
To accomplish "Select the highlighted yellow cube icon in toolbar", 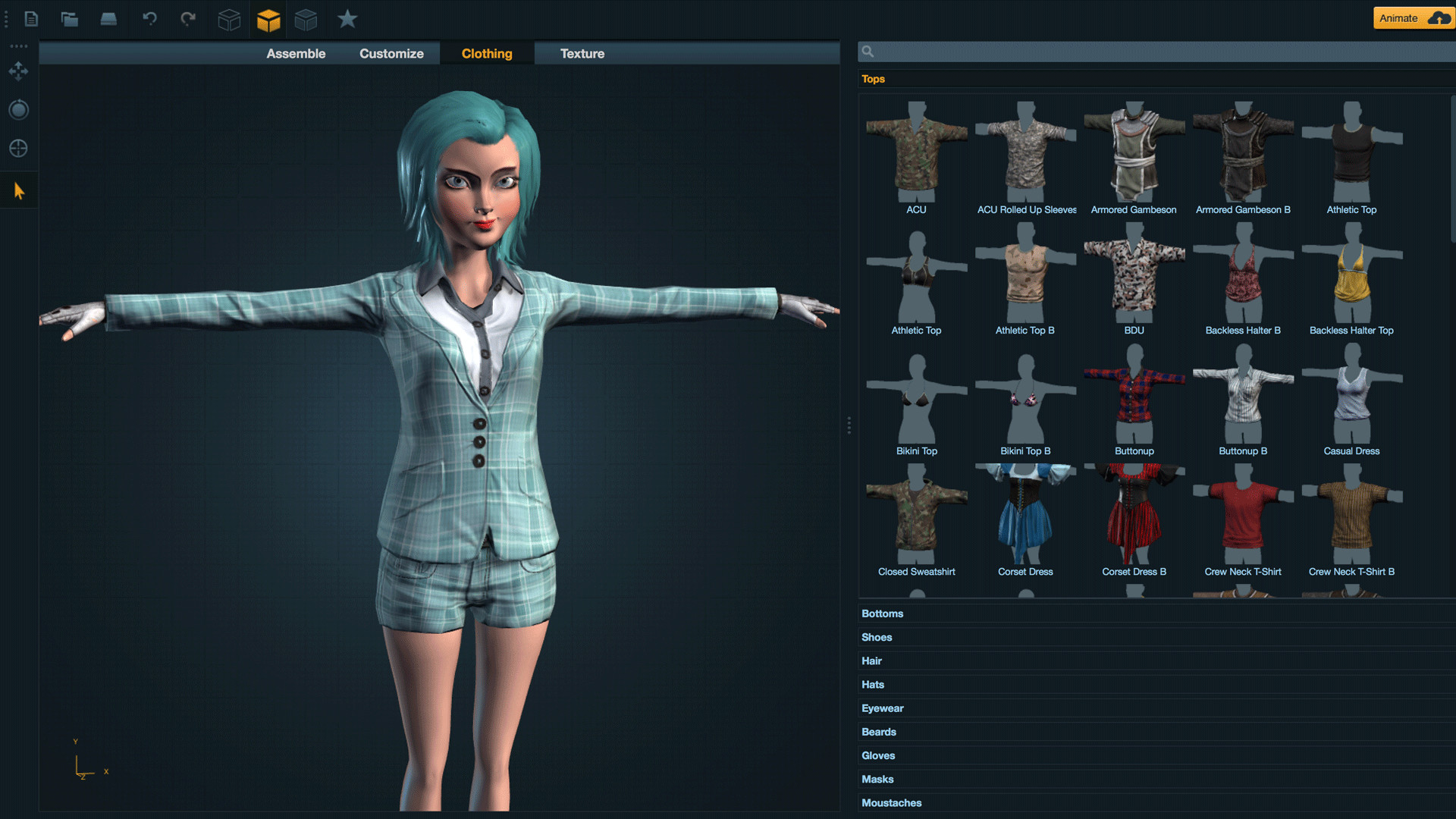I will [268, 19].
